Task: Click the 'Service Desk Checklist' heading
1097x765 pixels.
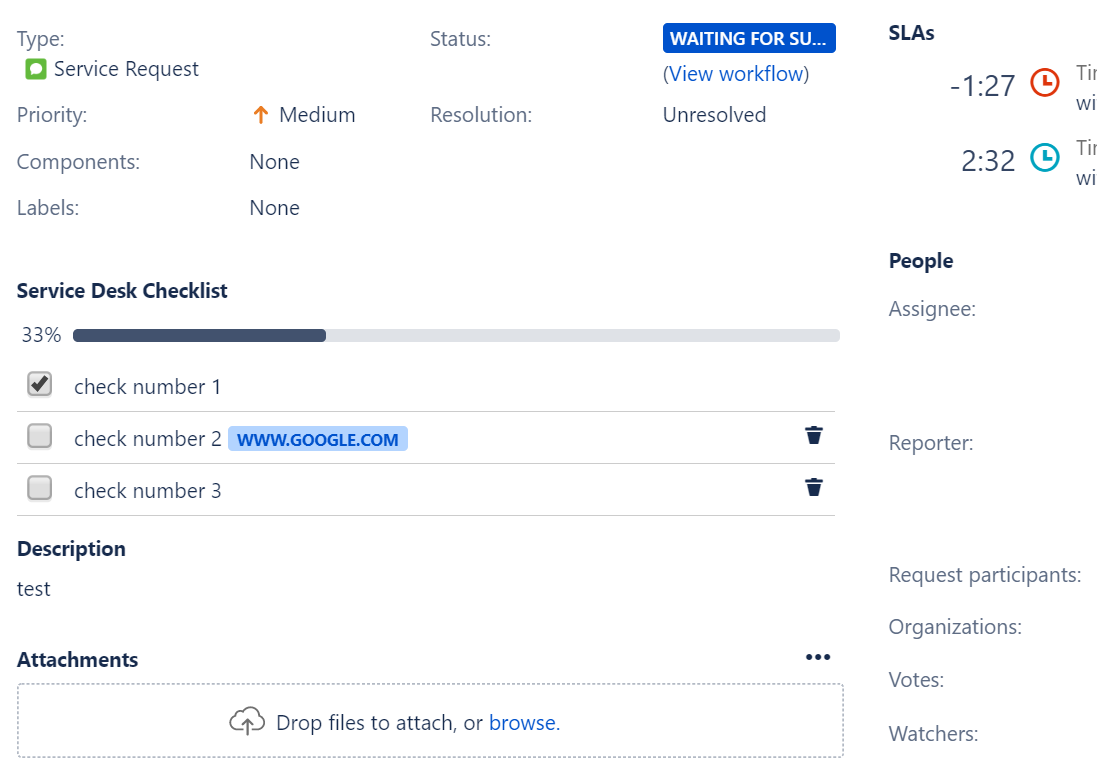Action: [122, 291]
